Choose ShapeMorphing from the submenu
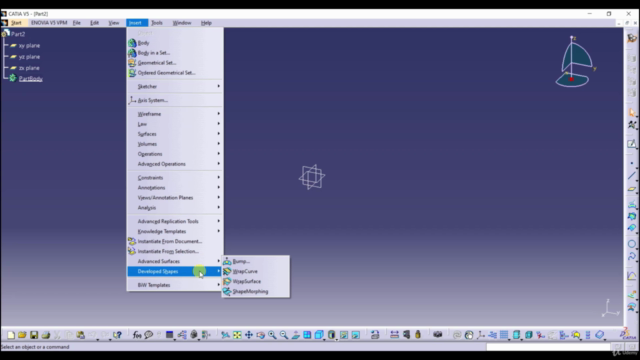This screenshot has width=640, height=360. pos(256,291)
